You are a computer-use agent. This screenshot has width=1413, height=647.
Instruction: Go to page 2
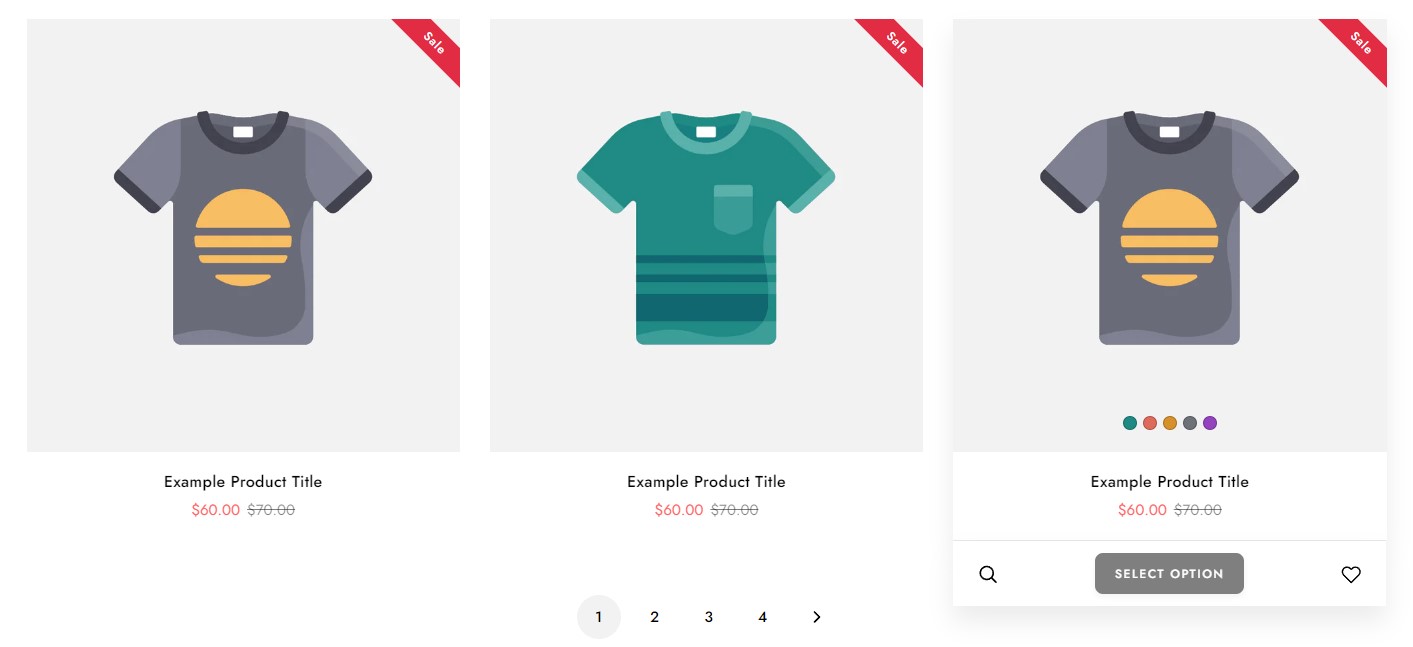click(654, 617)
